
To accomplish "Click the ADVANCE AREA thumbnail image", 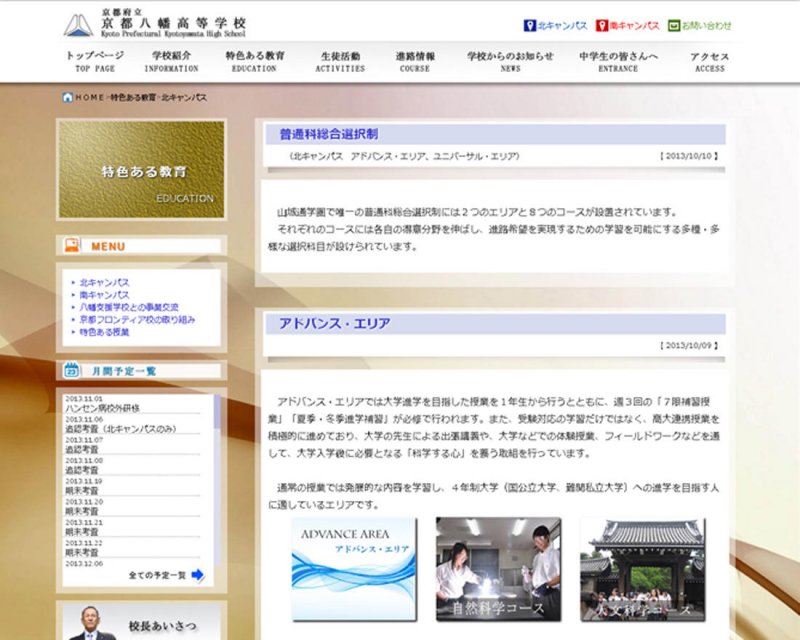I will tap(354, 569).
